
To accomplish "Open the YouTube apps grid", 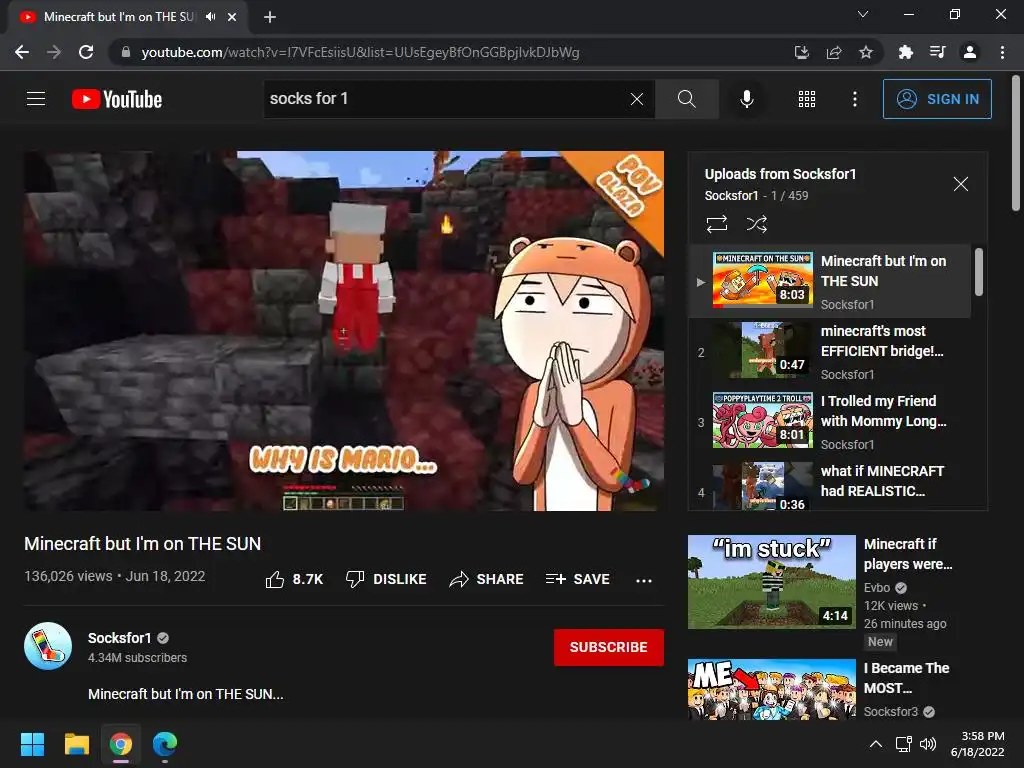I will point(807,99).
